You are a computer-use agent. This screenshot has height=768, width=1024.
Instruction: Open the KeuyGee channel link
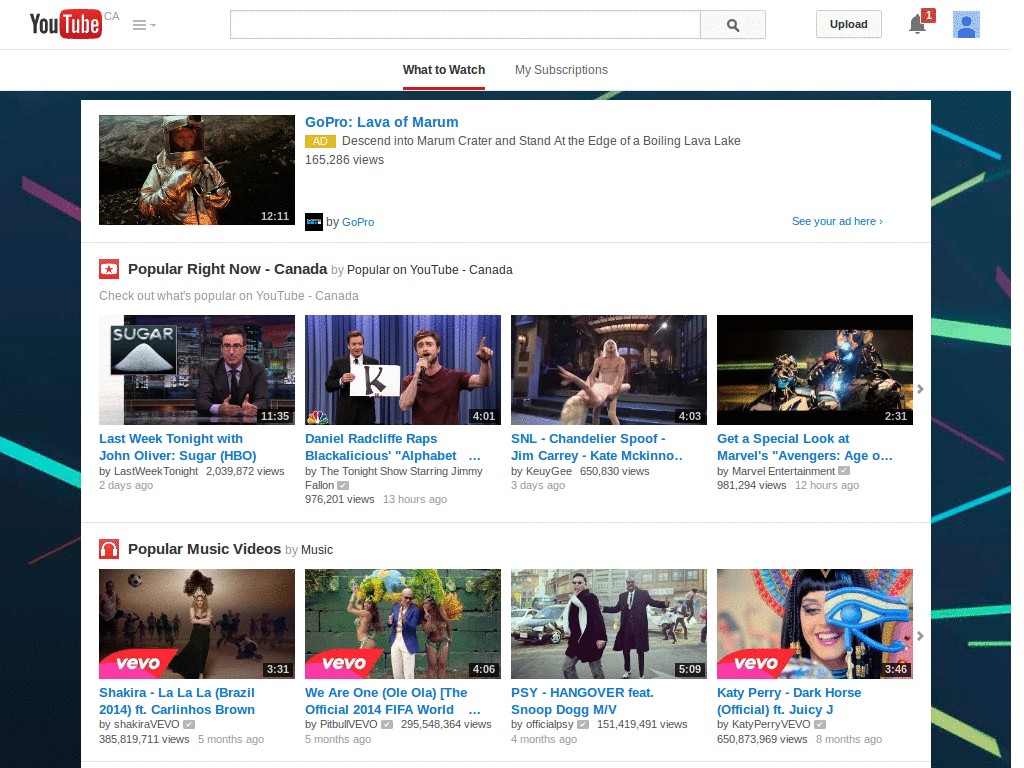(549, 471)
